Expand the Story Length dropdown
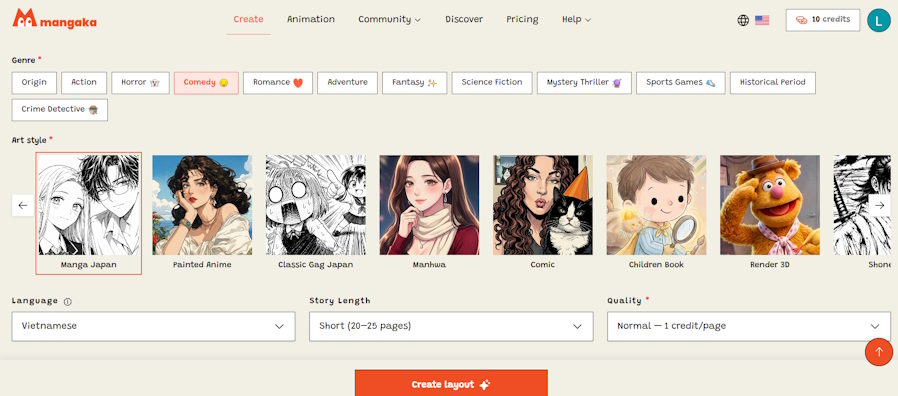This screenshot has height=396, width=898. [451, 326]
